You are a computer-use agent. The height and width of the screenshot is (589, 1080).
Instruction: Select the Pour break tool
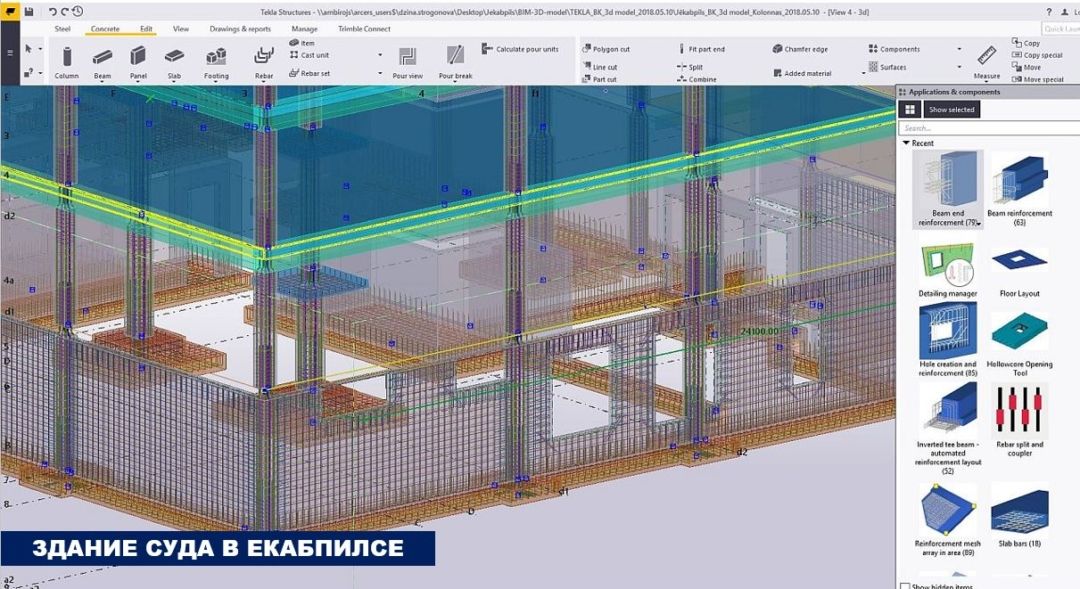[x=455, y=60]
